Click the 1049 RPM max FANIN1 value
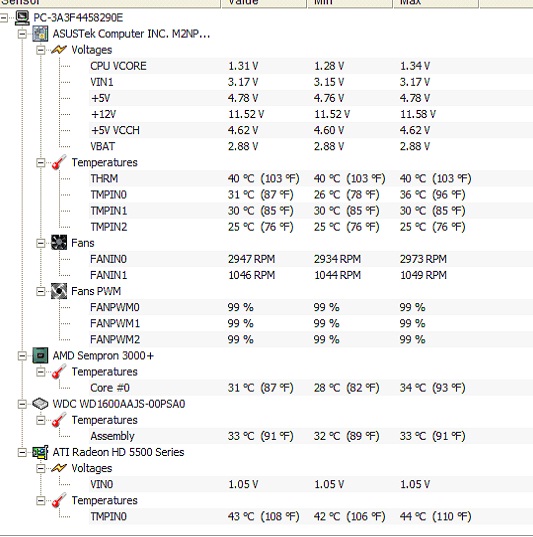The width and height of the screenshot is (533, 537). click(423, 275)
